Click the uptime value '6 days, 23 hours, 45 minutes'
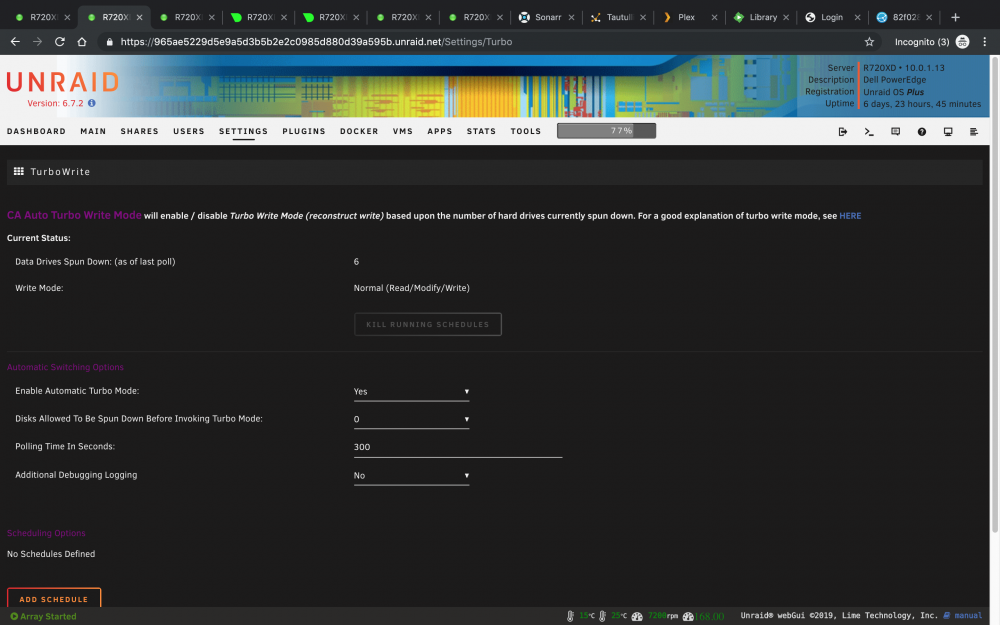Viewport: 1000px width, 625px height. (x=922, y=104)
